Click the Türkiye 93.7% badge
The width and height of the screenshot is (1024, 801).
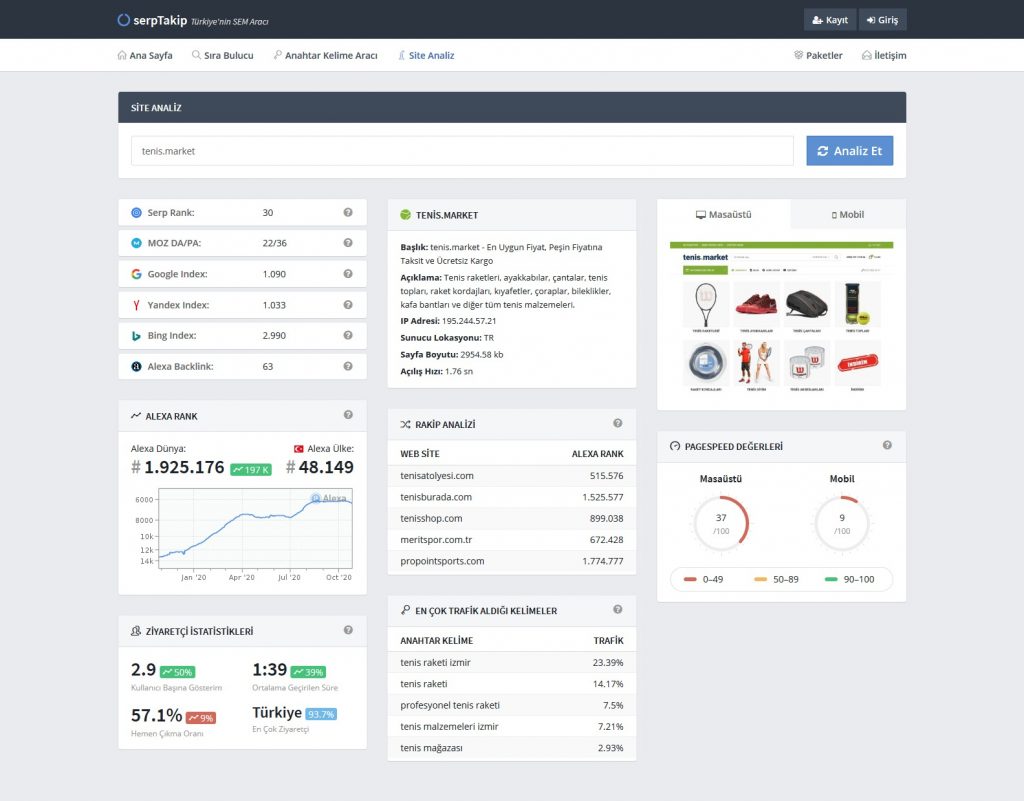[x=321, y=714]
